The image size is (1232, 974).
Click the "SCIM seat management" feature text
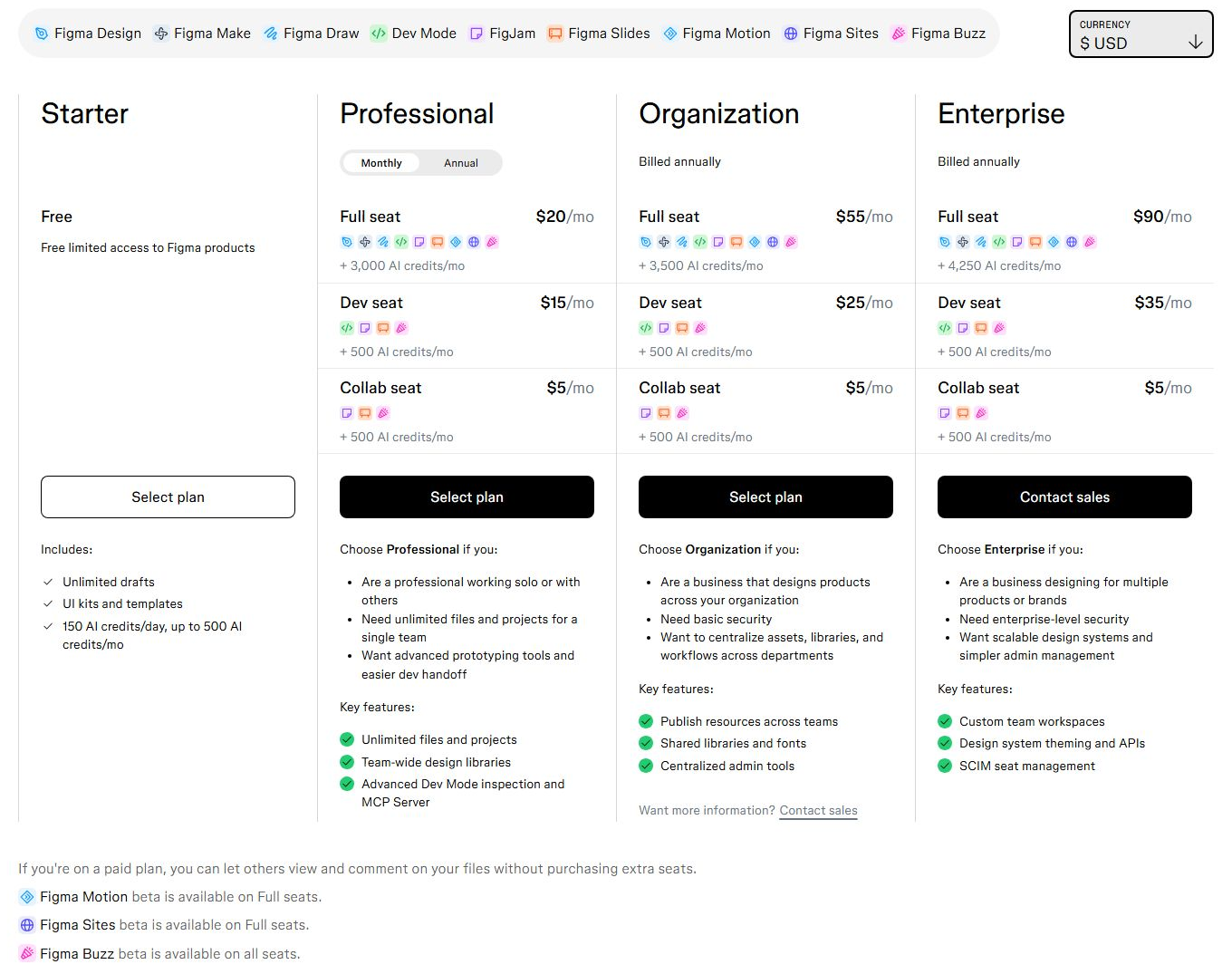point(1027,766)
